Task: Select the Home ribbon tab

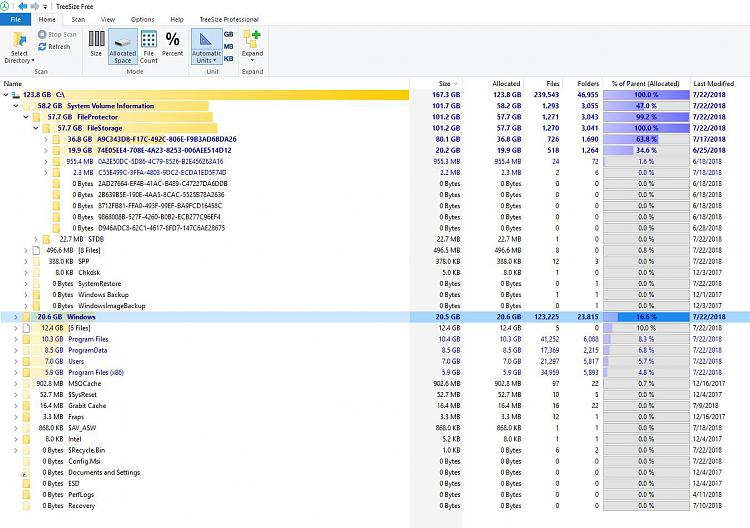Action: 47,19
